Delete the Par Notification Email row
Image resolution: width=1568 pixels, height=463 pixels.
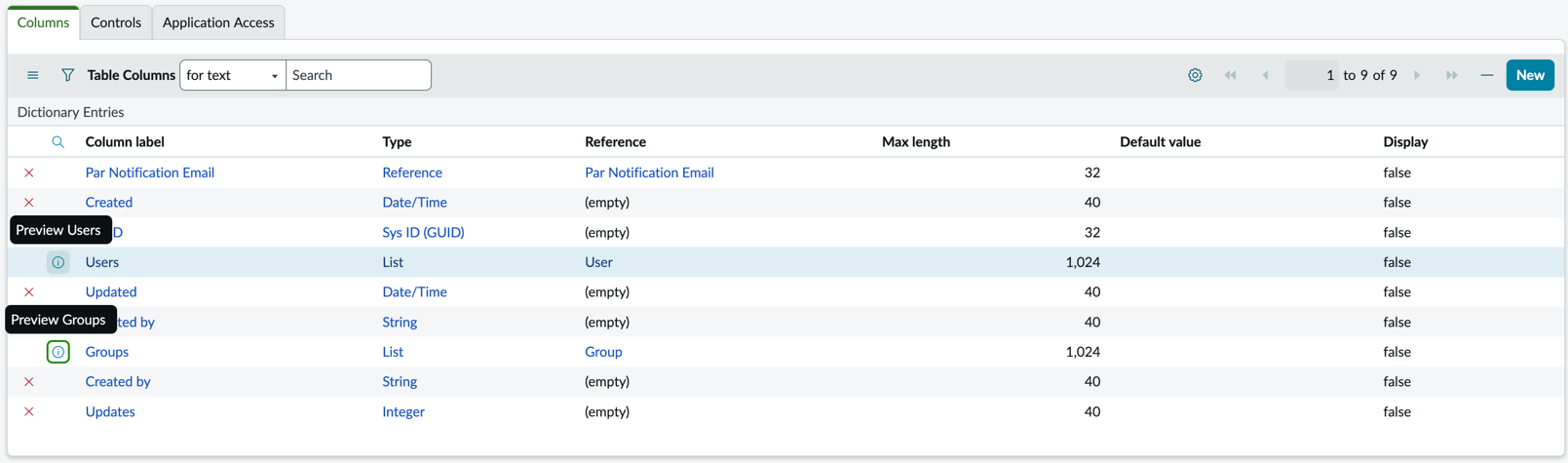click(29, 173)
